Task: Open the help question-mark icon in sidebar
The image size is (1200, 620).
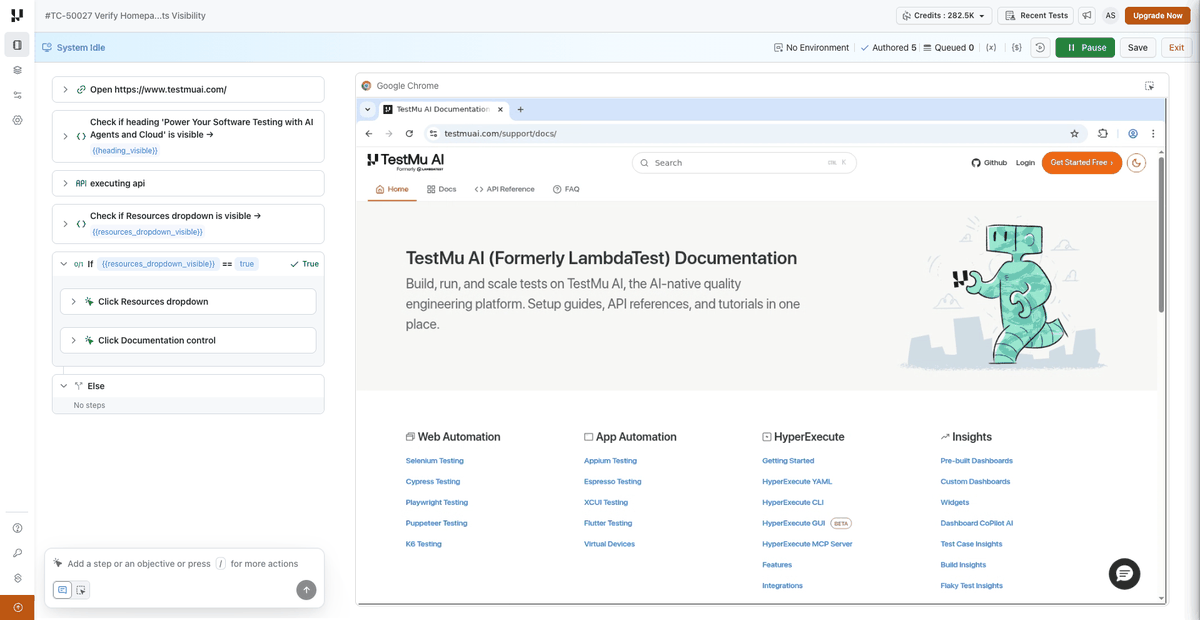Action: [x=17, y=528]
